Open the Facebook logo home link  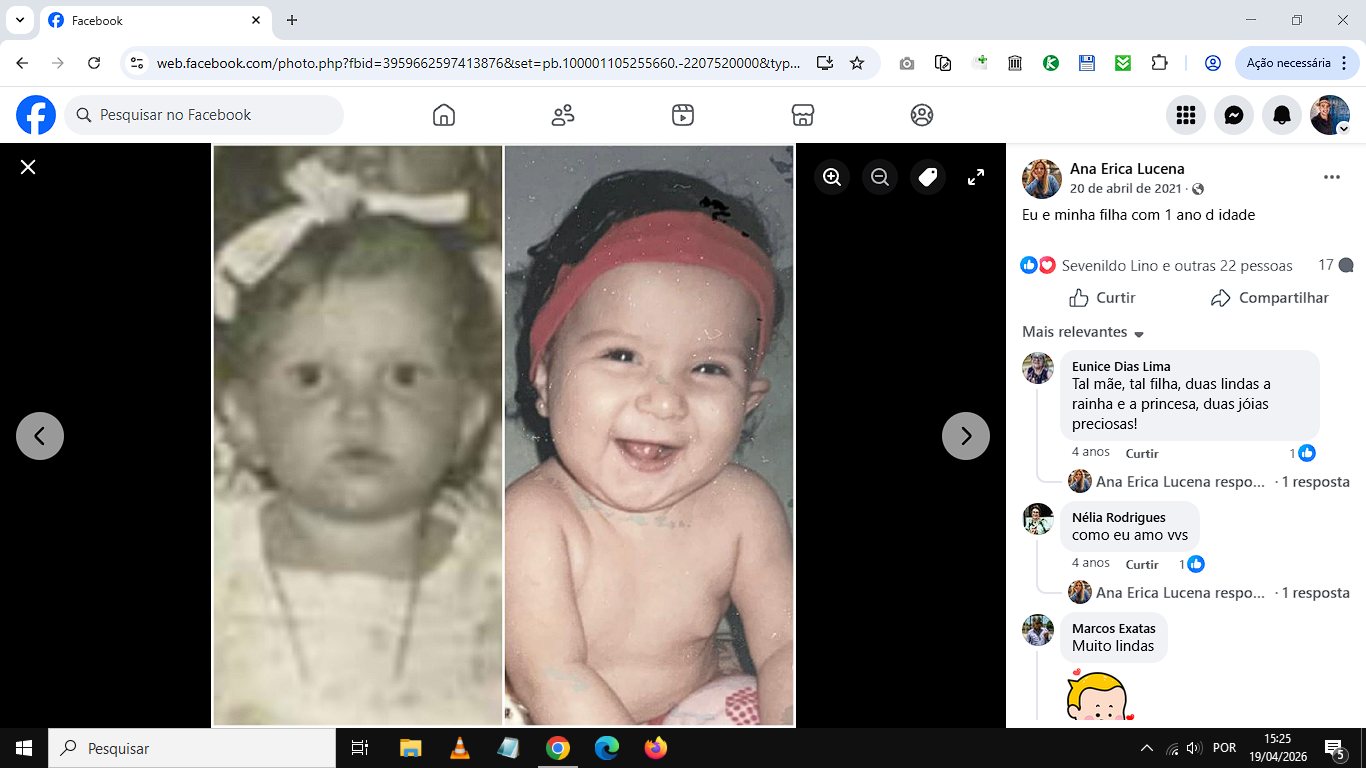[36, 115]
